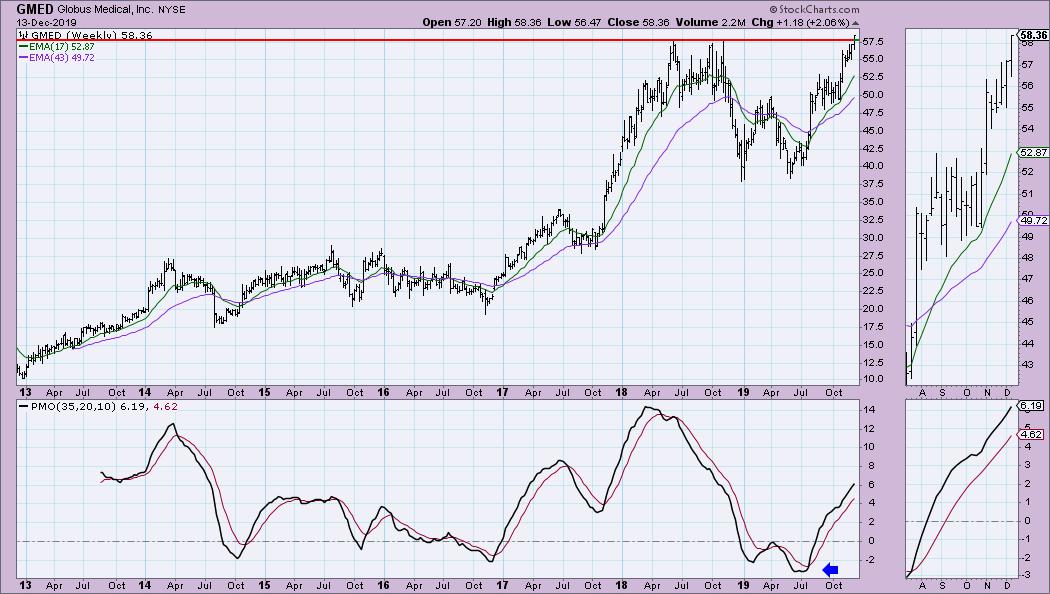Click year 18 beneath the main price chart
The width and height of the screenshot is (1050, 594).
tap(621, 392)
